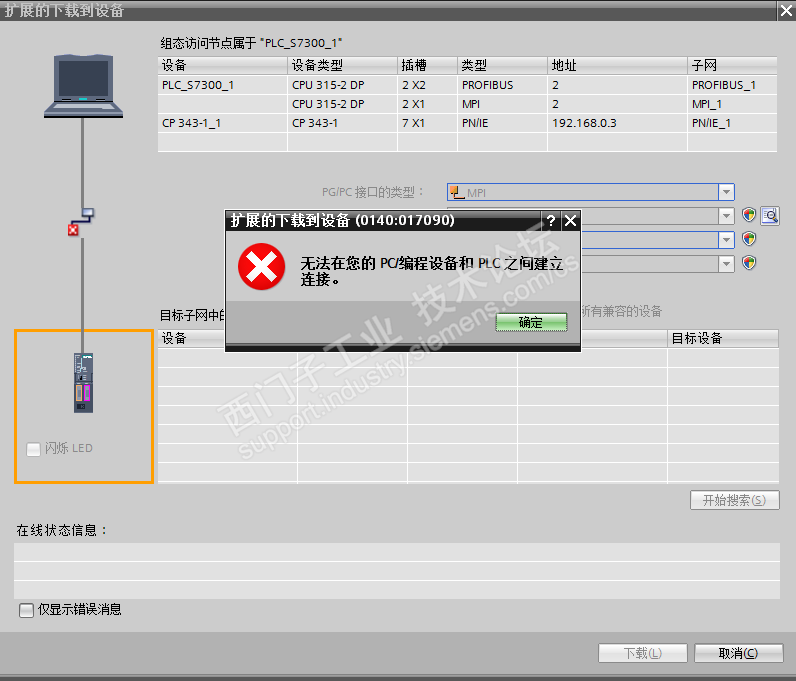Click the broken connection red X icon
The image size is (796, 681).
tap(73, 230)
